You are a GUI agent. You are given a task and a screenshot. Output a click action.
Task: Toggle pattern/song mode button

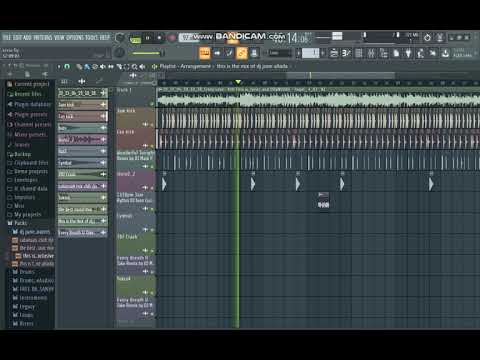point(135,38)
